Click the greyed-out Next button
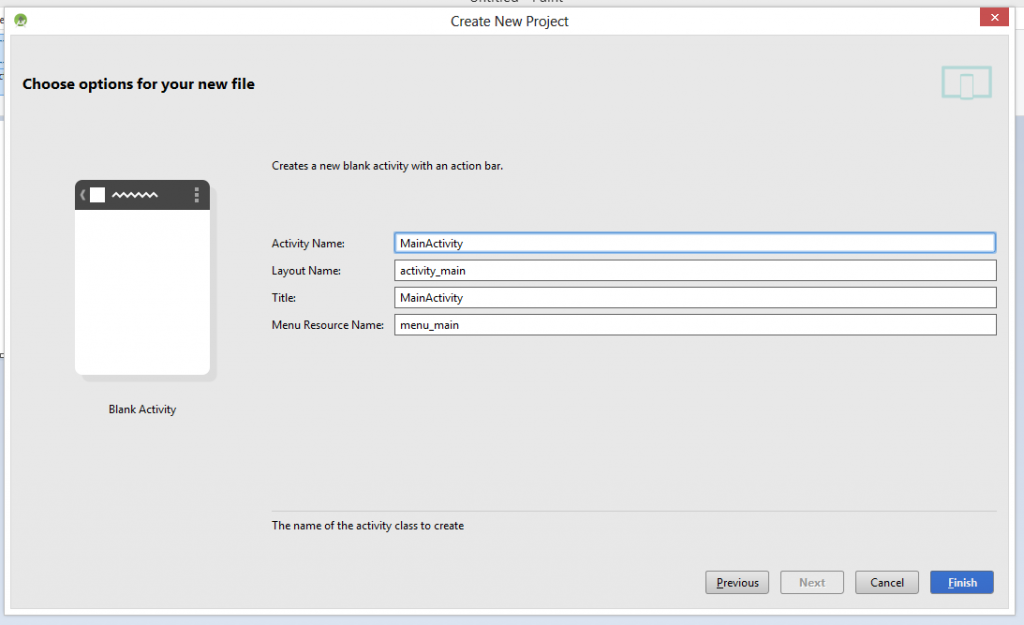This screenshot has width=1024, height=625. click(x=812, y=583)
